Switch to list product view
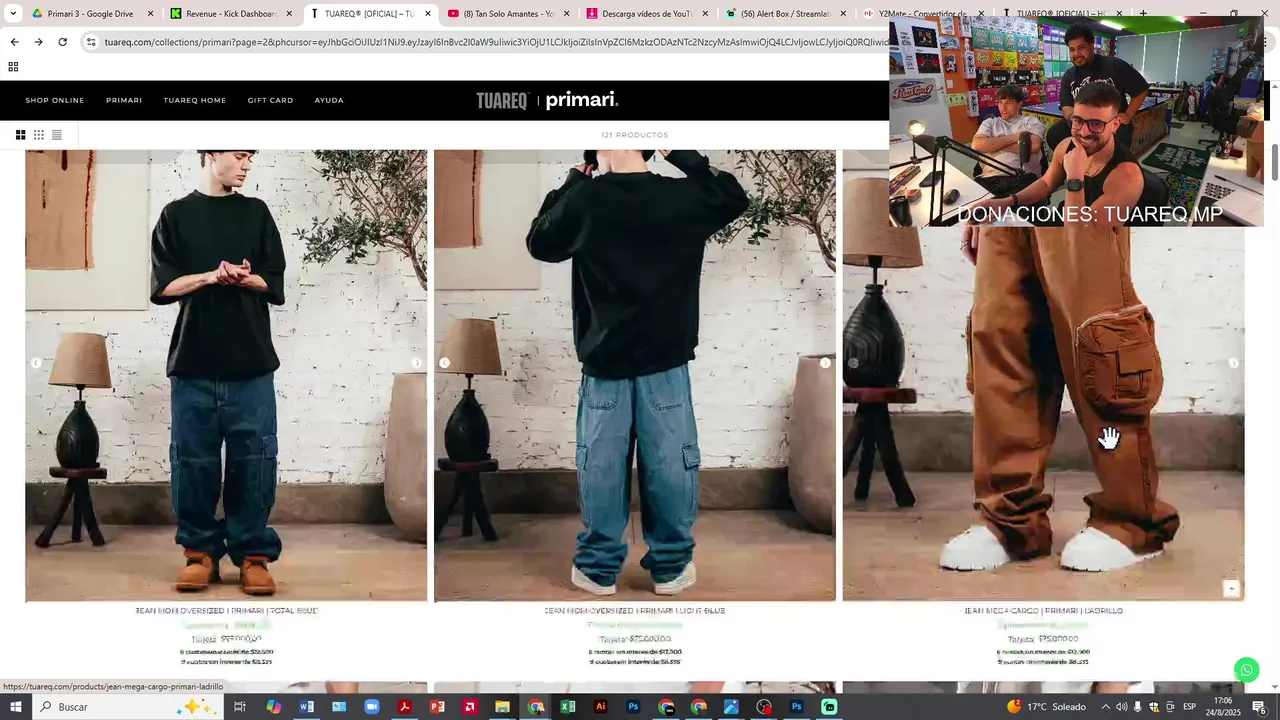The width and height of the screenshot is (1280, 720). point(57,135)
